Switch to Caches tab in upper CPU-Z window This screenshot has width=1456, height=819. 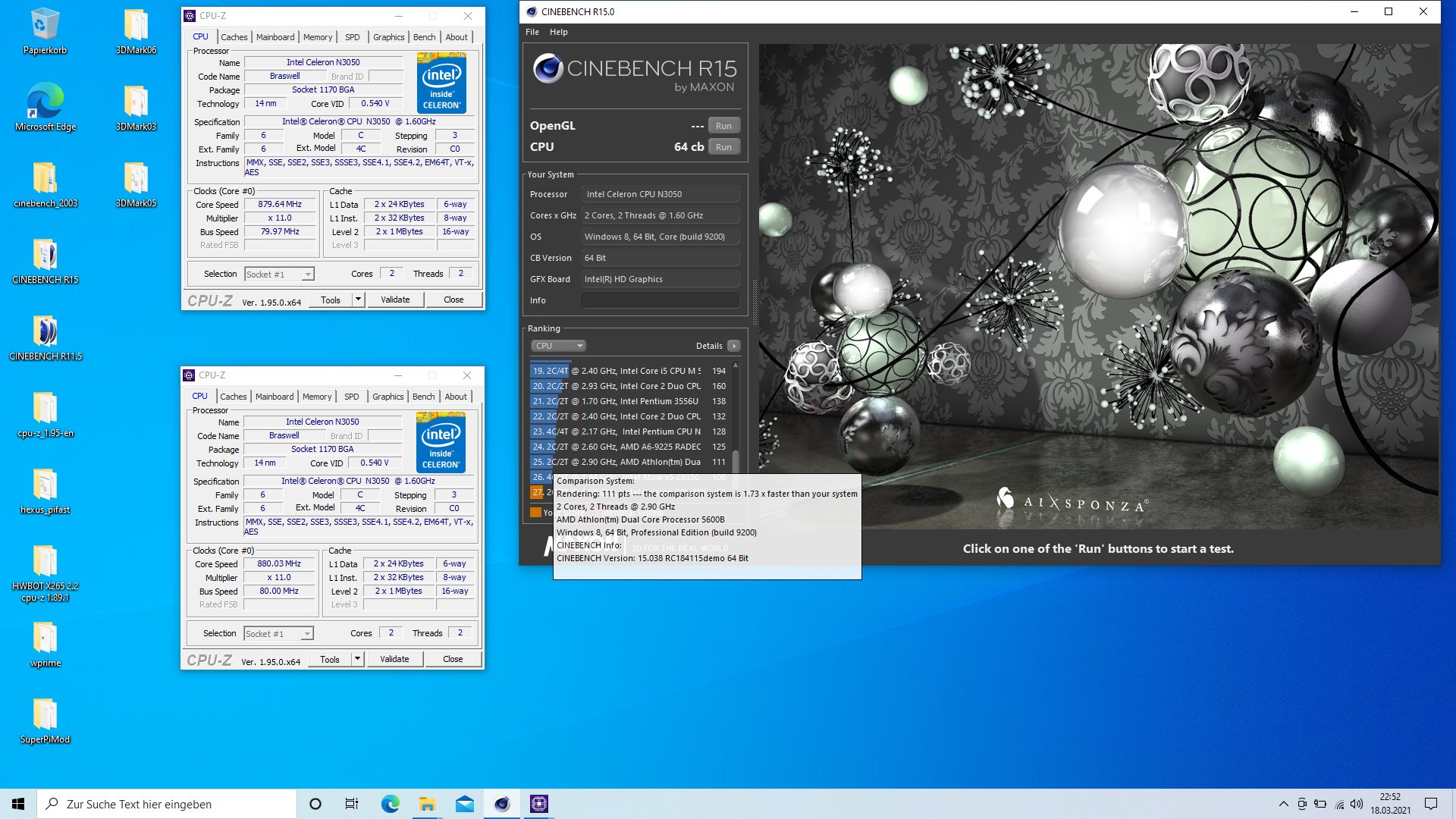(234, 37)
